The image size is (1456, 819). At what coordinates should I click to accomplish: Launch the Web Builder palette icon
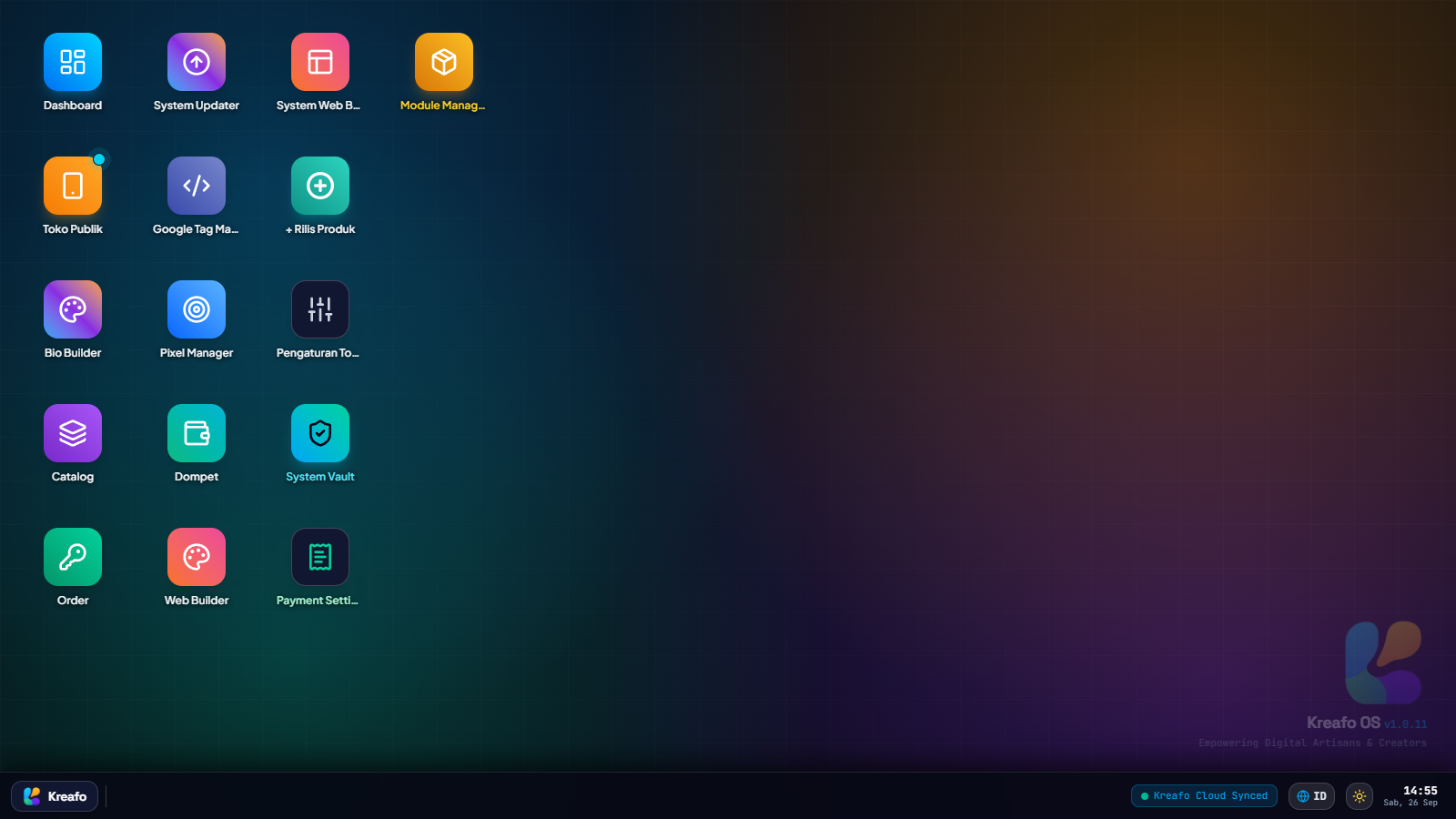tap(197, 557)
